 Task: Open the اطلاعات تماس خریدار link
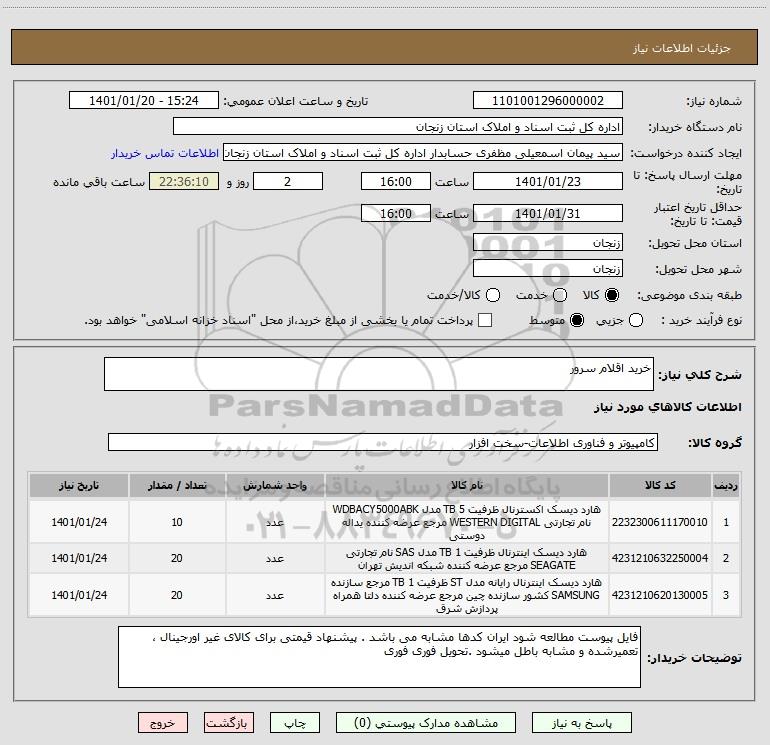point(165,153)
